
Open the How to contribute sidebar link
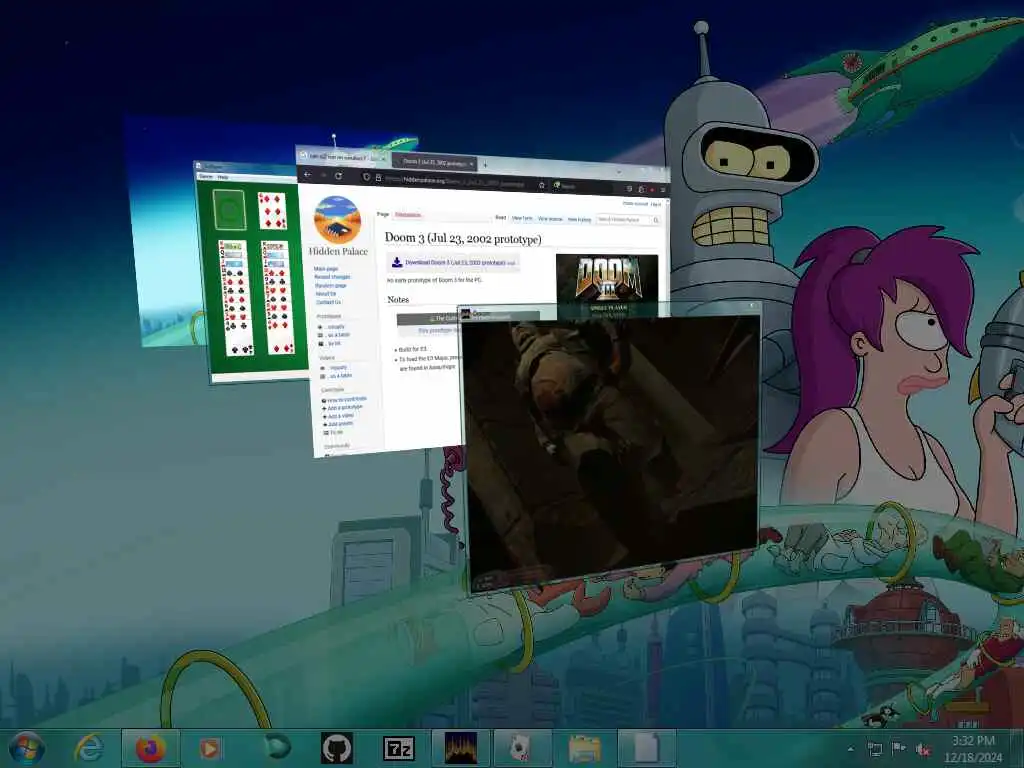pyautogui.click(x=347, y=399)
